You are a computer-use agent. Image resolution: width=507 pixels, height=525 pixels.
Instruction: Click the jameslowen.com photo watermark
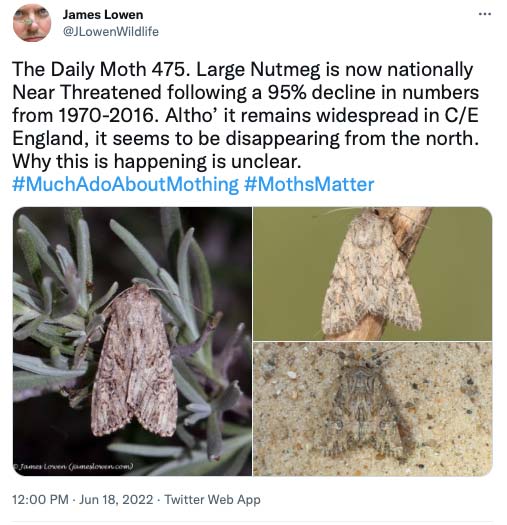[73, 466]
